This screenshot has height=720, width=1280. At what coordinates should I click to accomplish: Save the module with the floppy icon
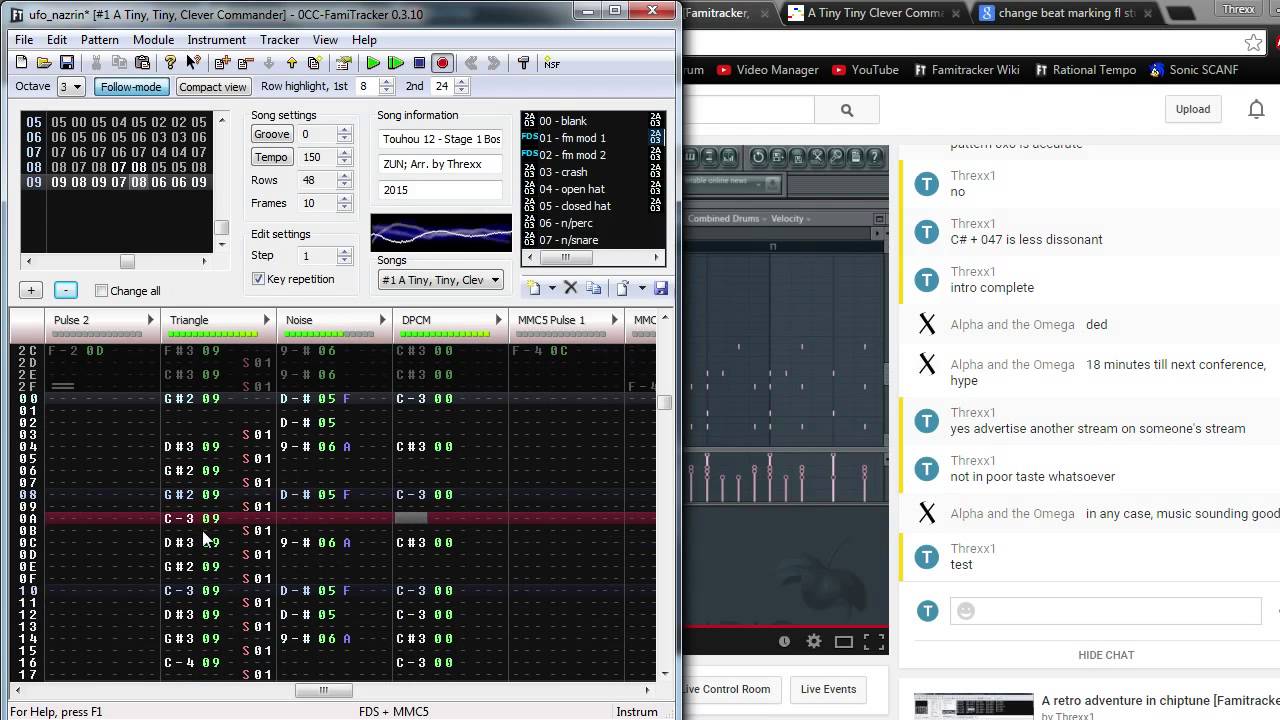click(x=66, y=63)
